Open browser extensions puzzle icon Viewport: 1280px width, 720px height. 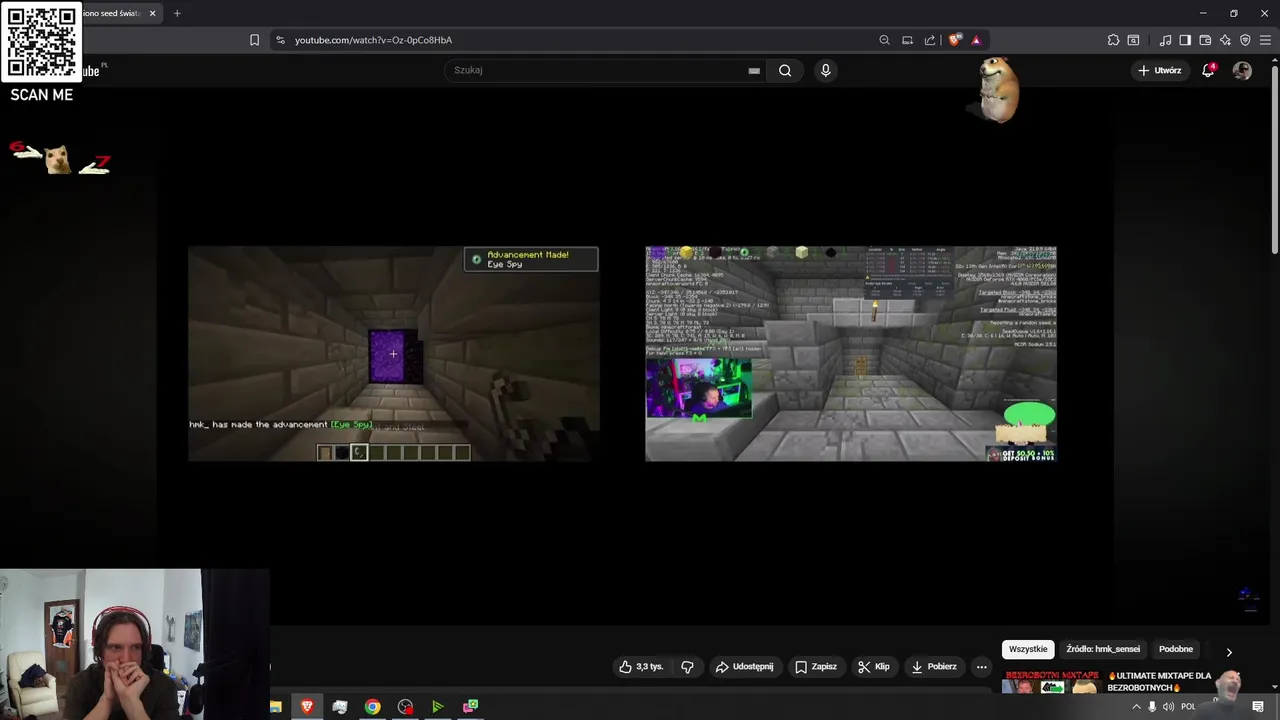(x=1113, y=40)
